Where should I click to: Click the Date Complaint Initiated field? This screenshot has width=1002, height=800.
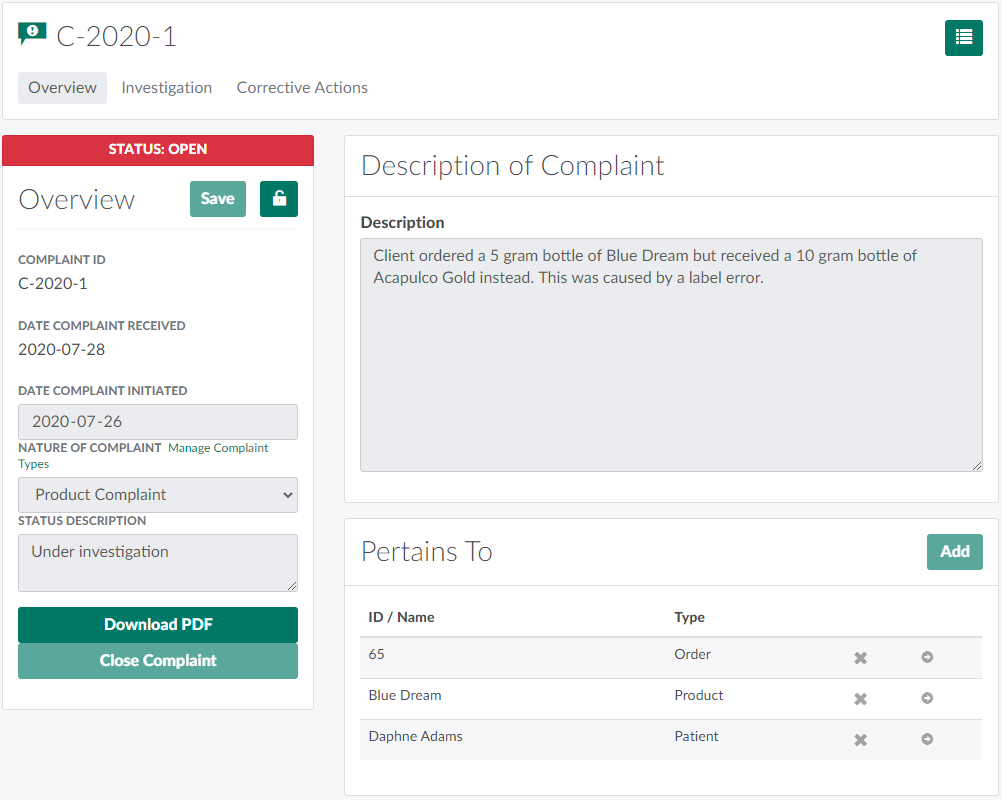(158, 422)
